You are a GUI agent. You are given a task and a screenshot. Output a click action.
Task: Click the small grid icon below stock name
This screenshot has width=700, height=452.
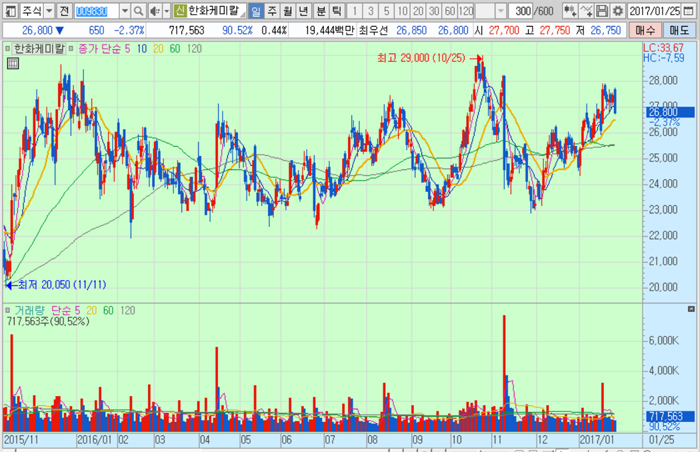tap(12, 63)
